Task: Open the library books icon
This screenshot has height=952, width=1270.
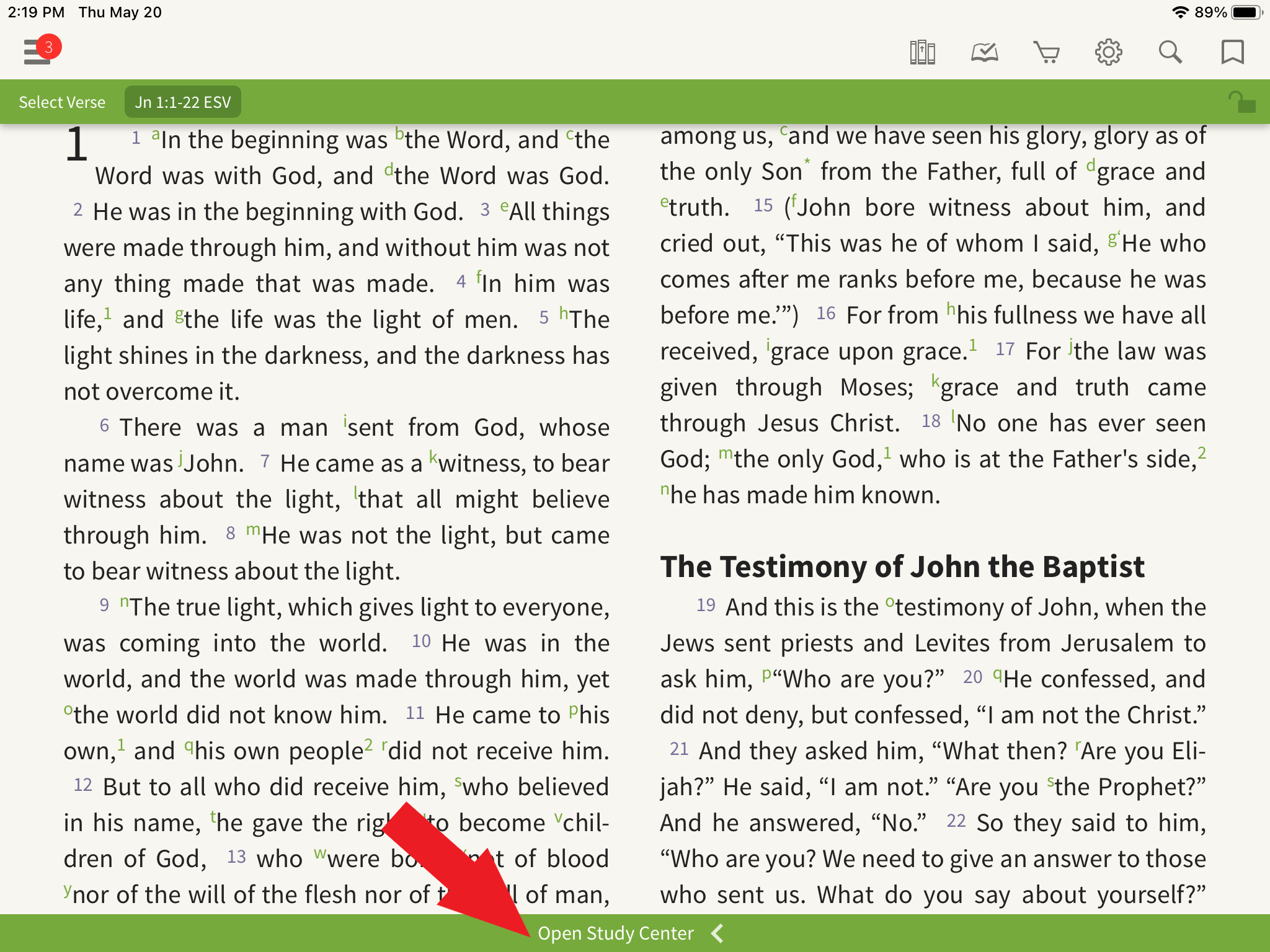Action: 922,52
